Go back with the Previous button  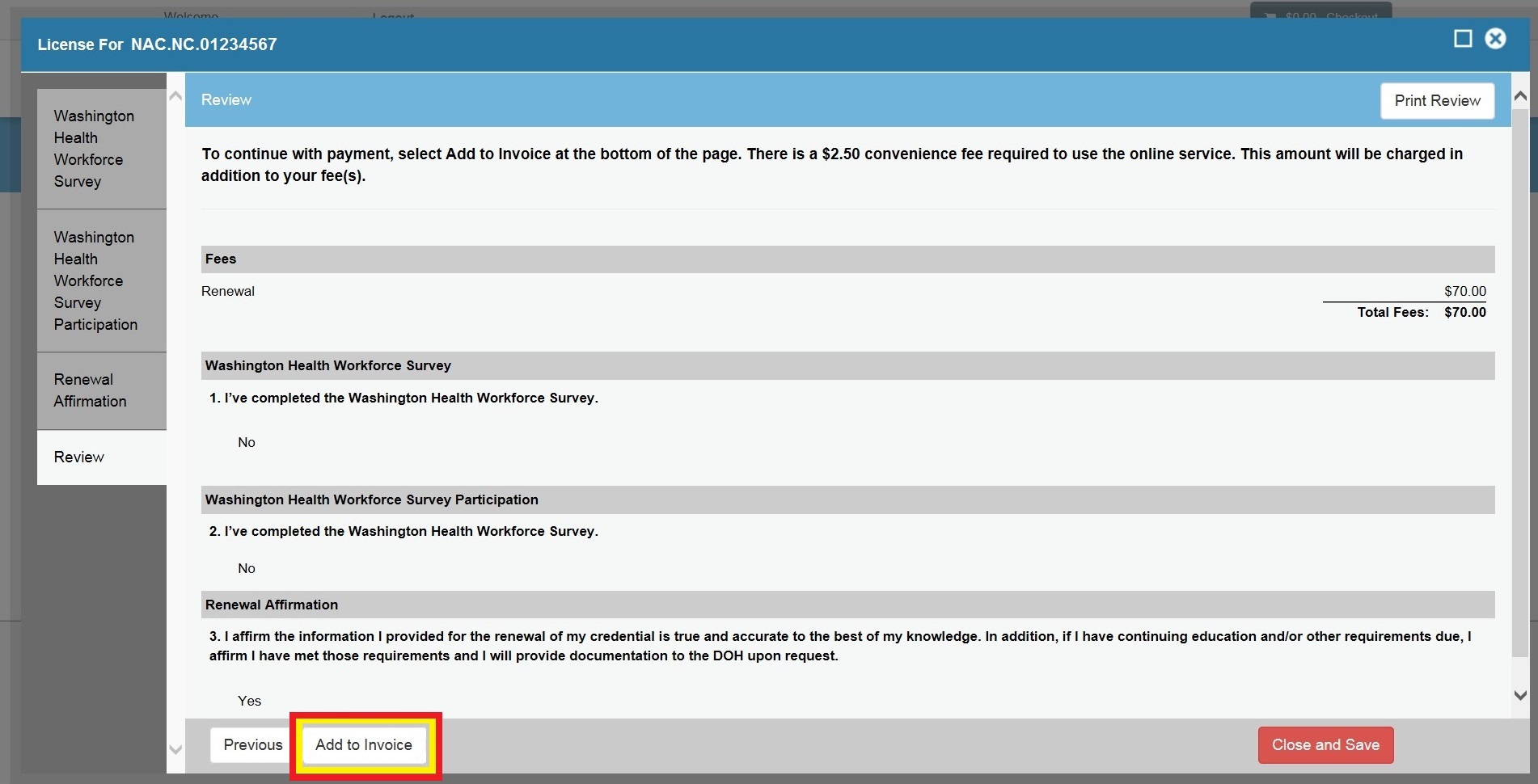tap(252, 745)
